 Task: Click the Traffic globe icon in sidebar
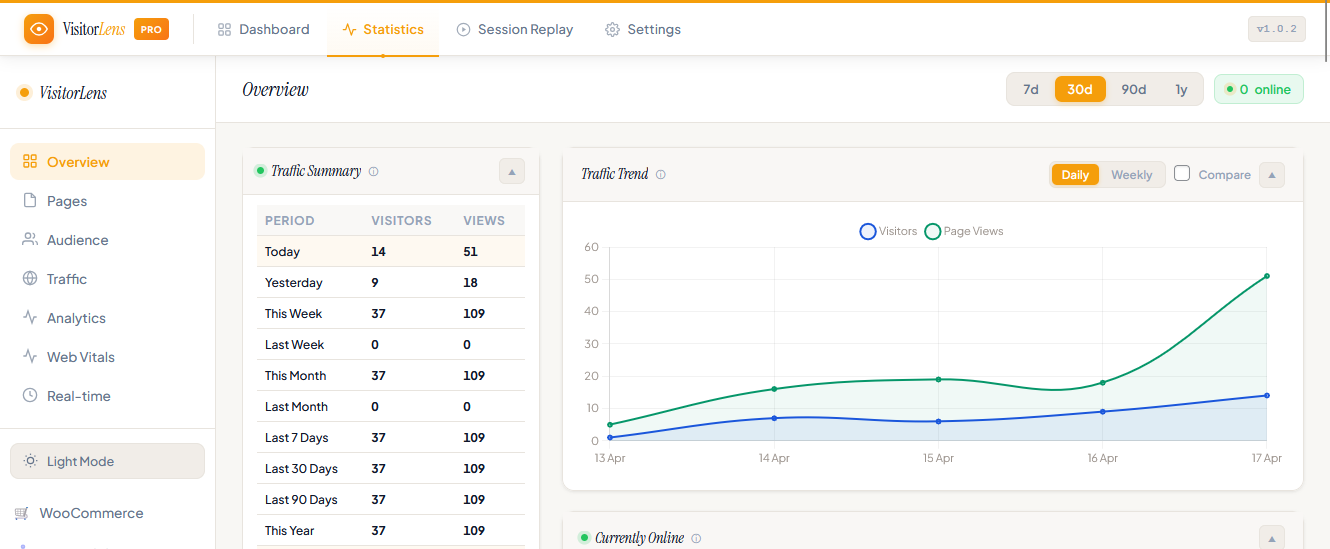click(x=30, y=279)
